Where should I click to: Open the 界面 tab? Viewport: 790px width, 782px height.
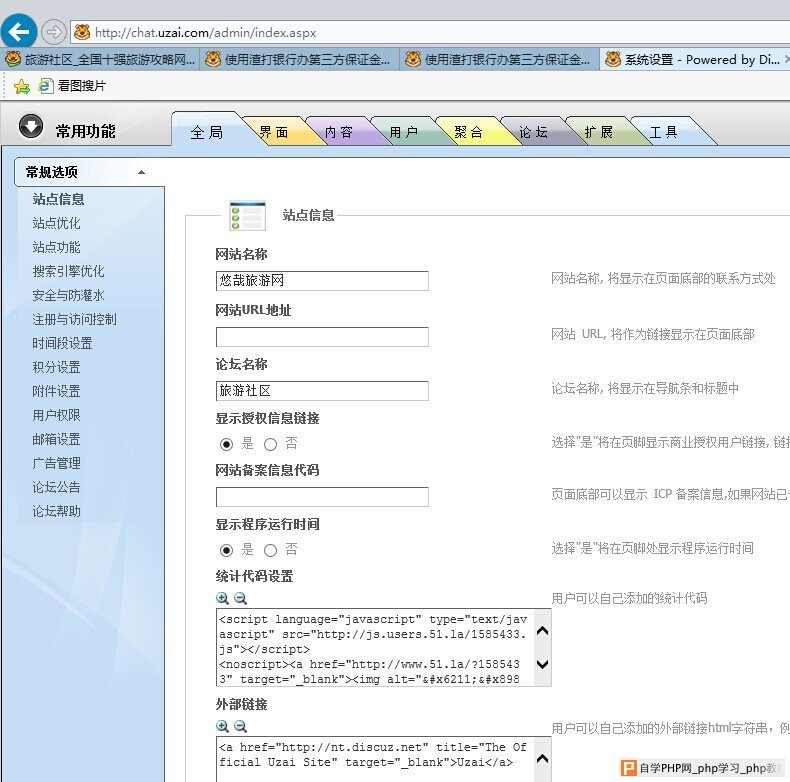274,132
